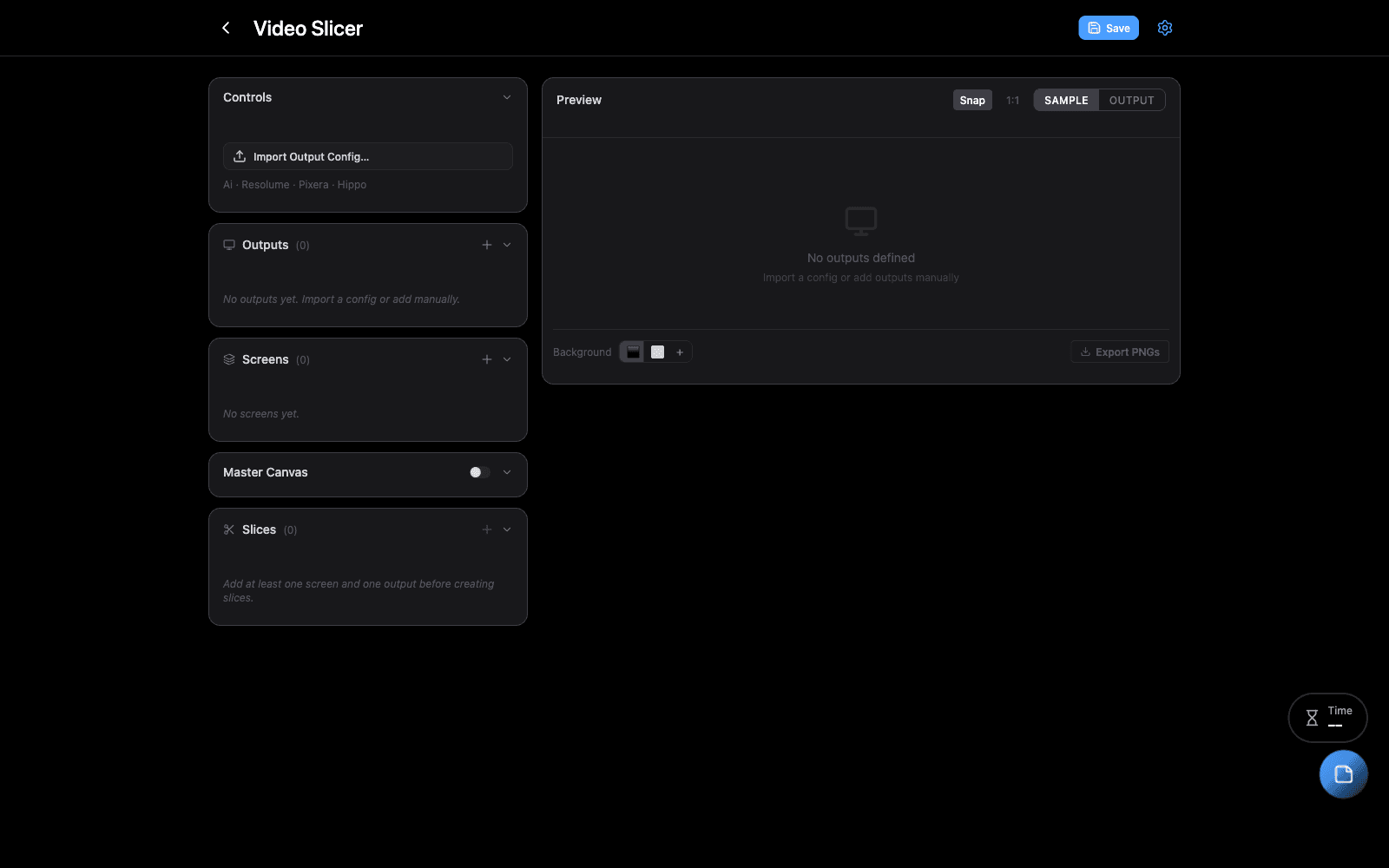Expand the Master Canvas panel chevron

tap(507, 472)
